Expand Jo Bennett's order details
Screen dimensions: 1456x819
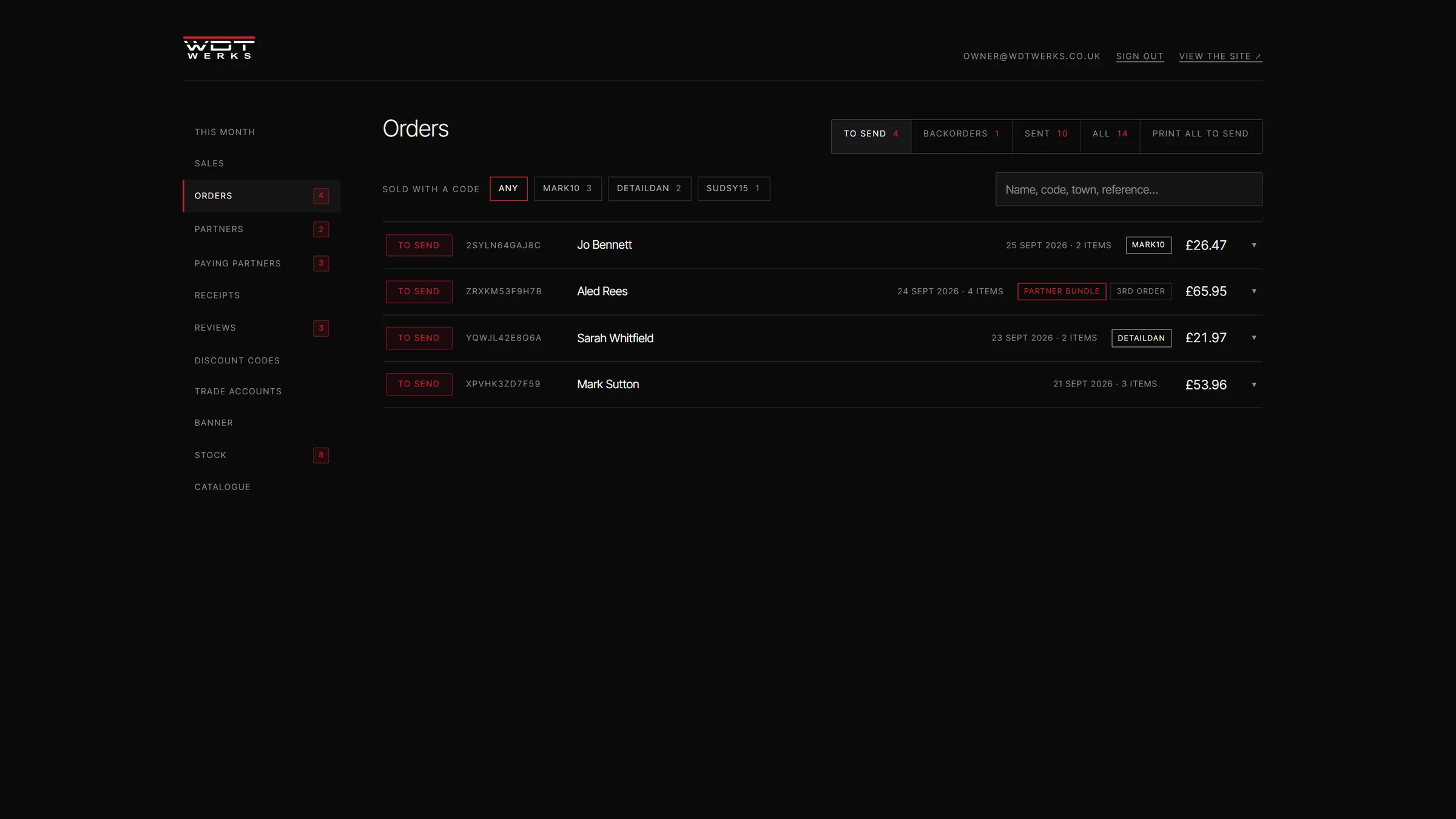click(1254, 245)
